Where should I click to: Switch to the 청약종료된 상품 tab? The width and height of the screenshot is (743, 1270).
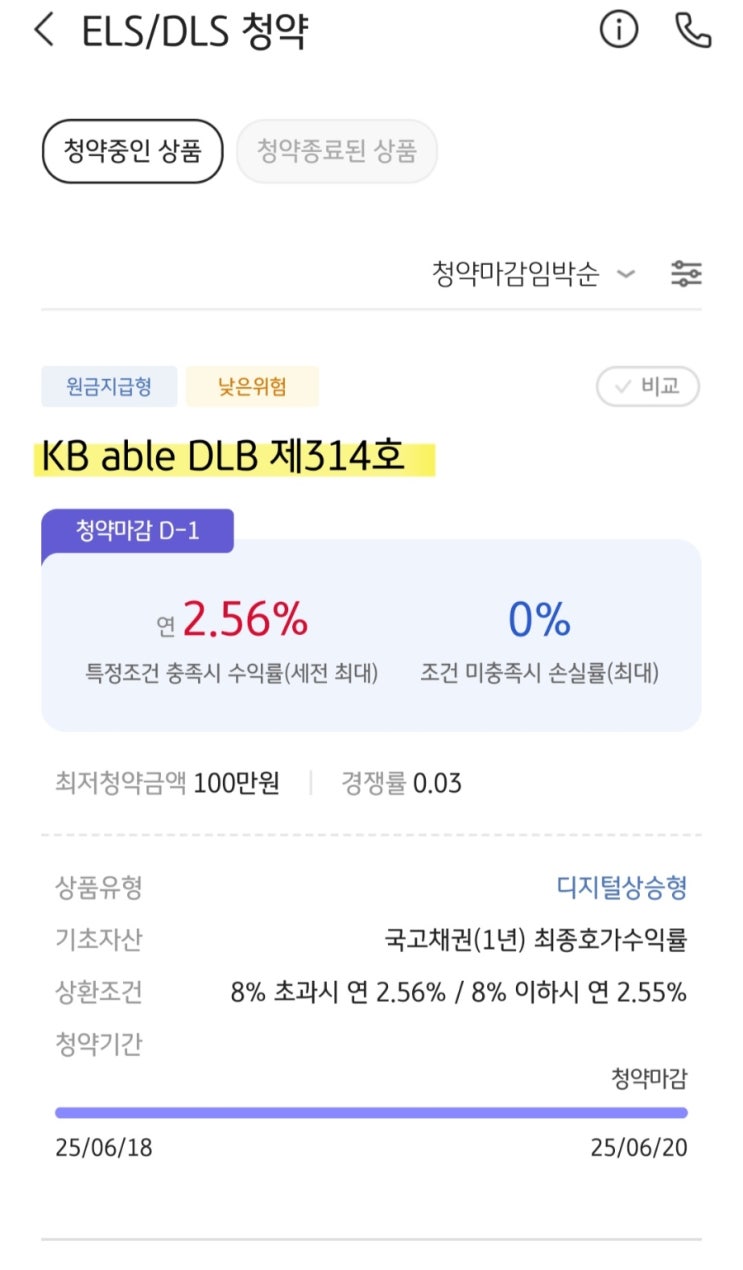point(336,151)
